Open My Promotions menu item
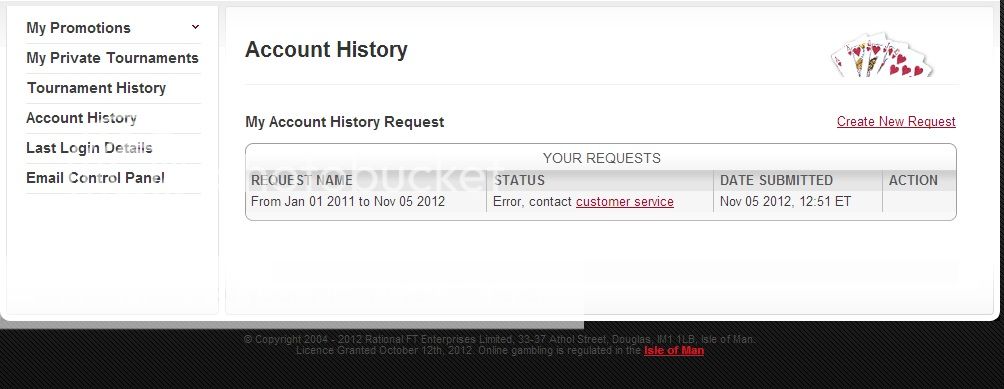This screenshot has width=1004, height=389. pos(78,28)
